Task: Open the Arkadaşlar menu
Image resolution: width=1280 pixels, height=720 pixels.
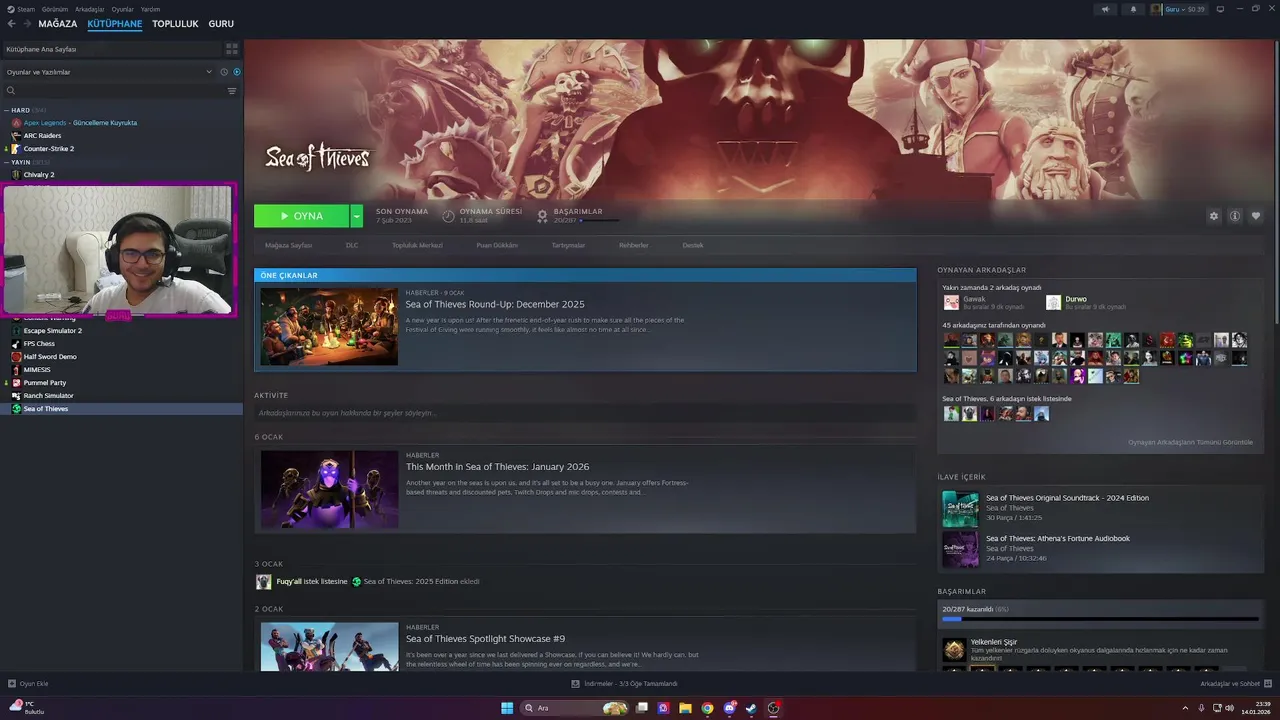Action: (x=90, y=9)
